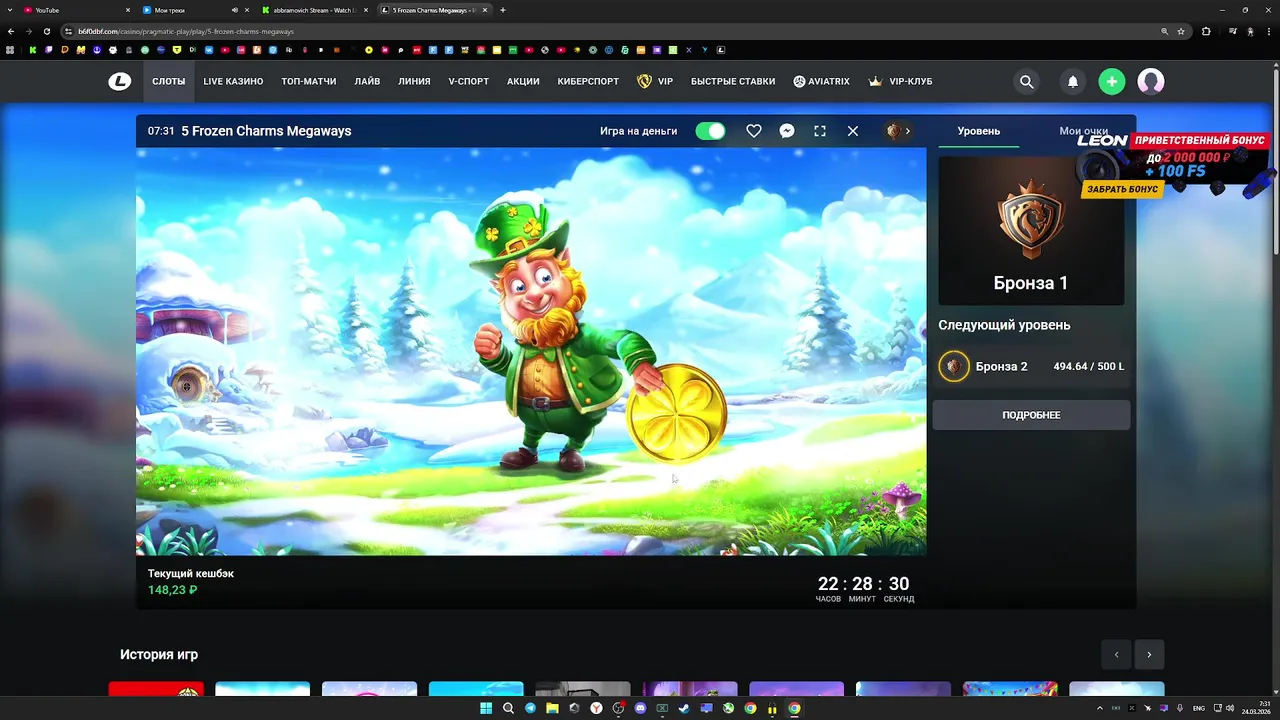Open the volume control in system tray
This screenshot has width=1280, height=720.
[x=1231, y=708]
